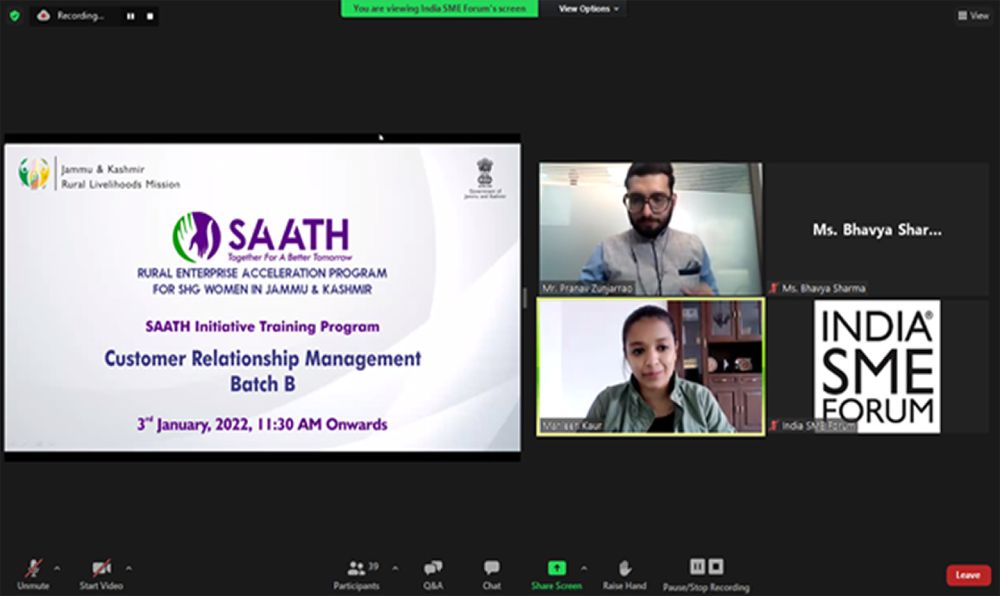
Task: Select Mr. Pranav Zunjarrao's video tile
Action: pyautogui.click(x=651, y=229)
